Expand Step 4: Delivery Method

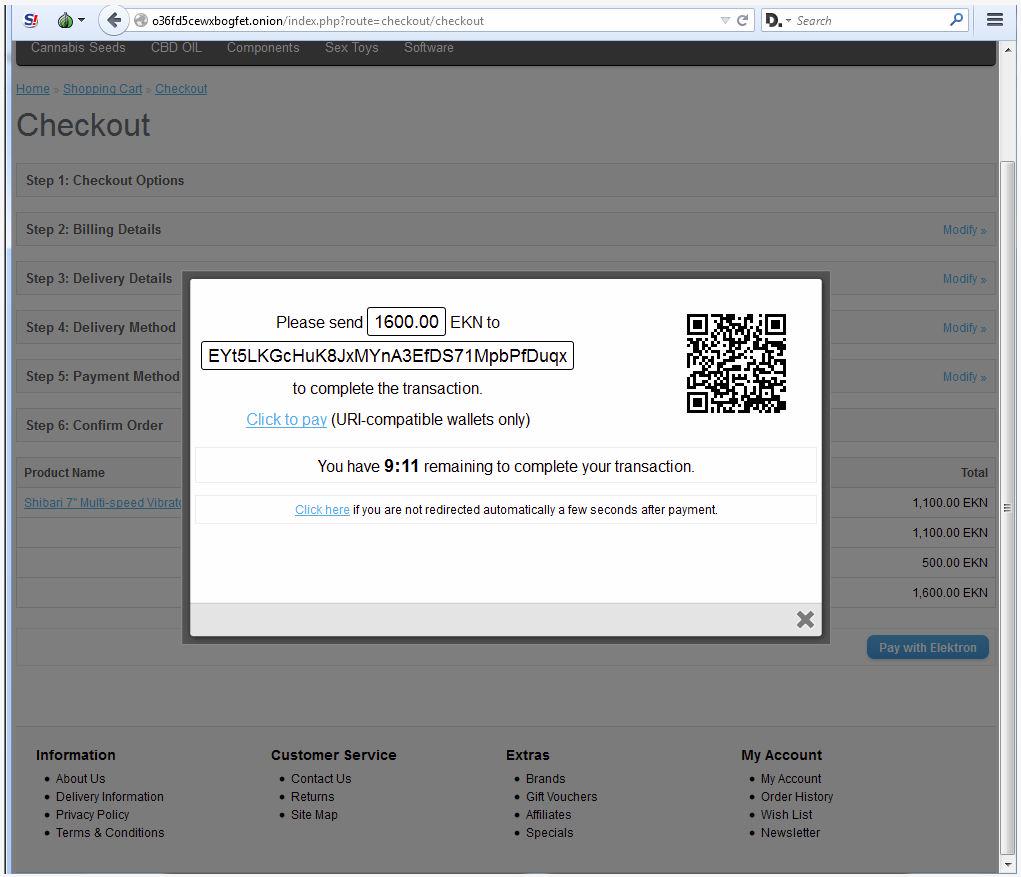[x=101, y=327]
